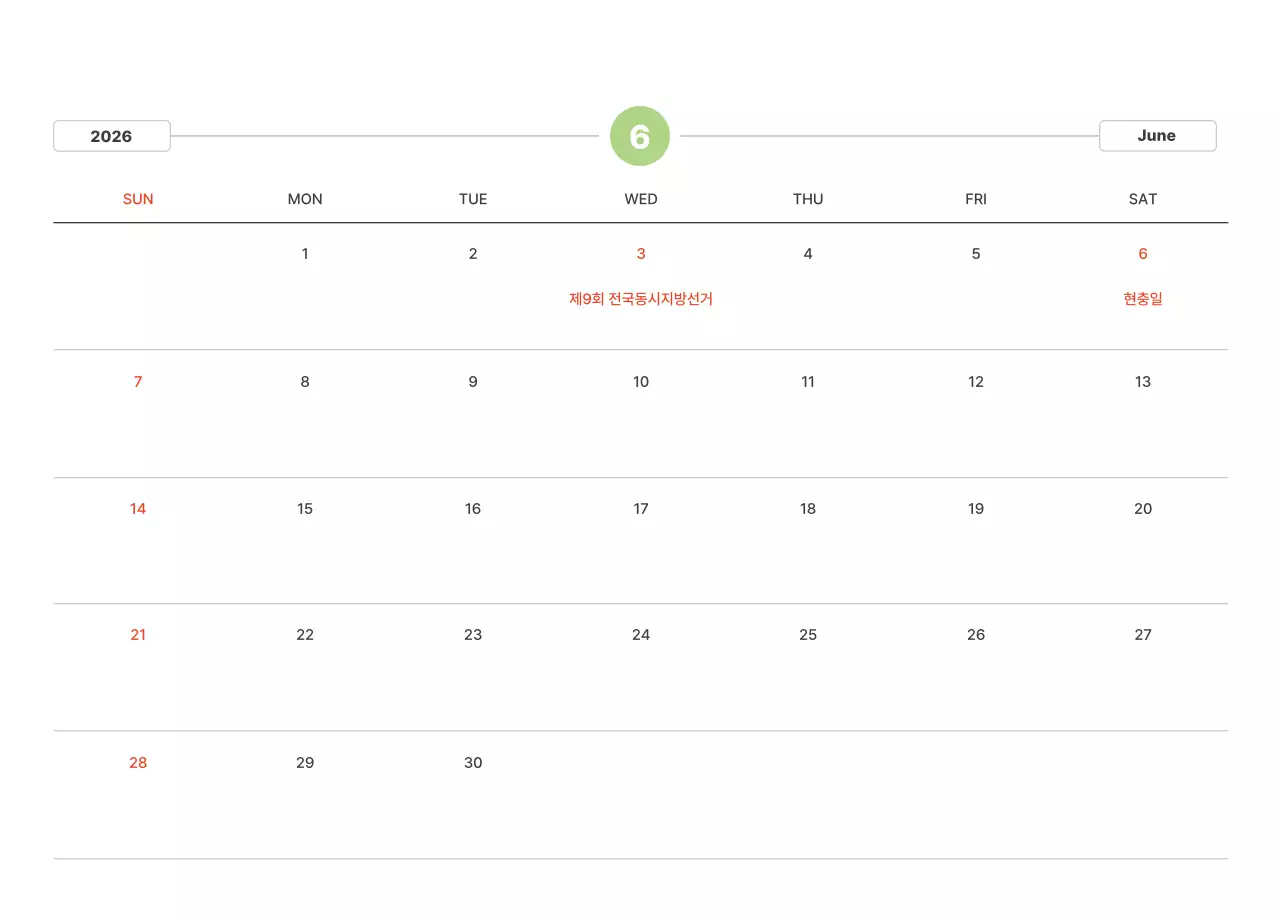Select date 3 in the calendar
The image size is (1280, 916).
click(x=641, y=254)
